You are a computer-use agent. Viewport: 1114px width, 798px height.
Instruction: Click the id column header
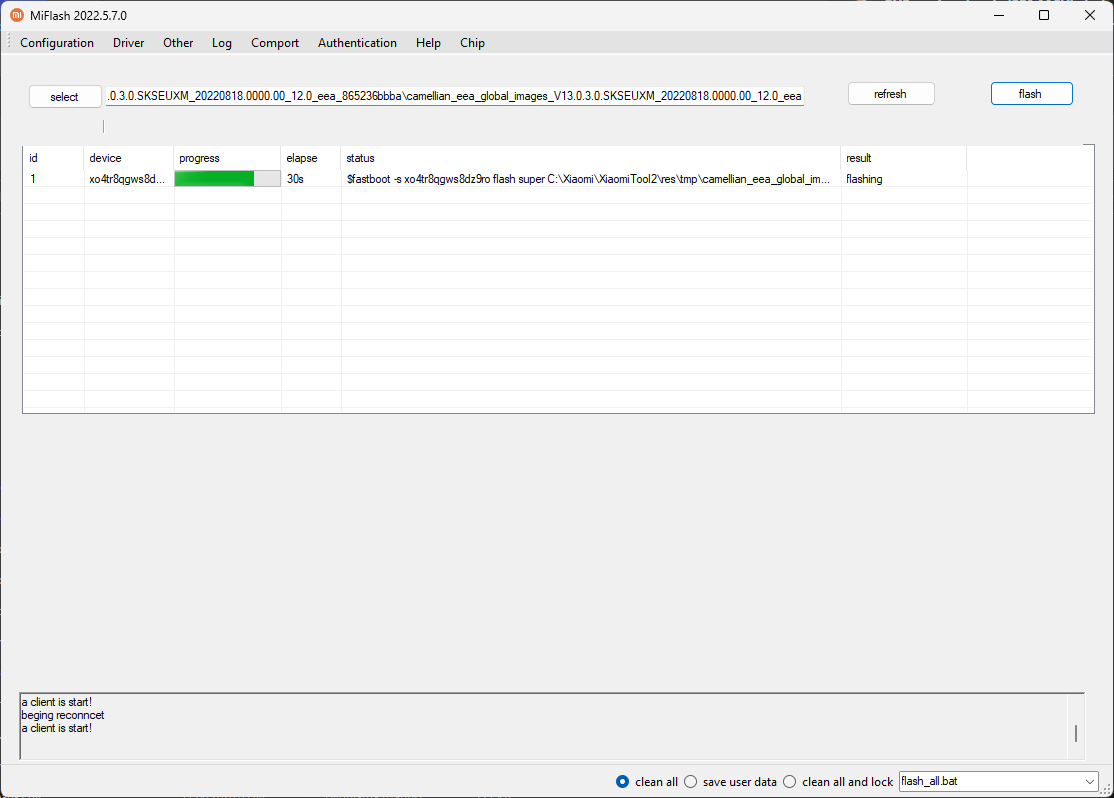[x=53, y=158]
